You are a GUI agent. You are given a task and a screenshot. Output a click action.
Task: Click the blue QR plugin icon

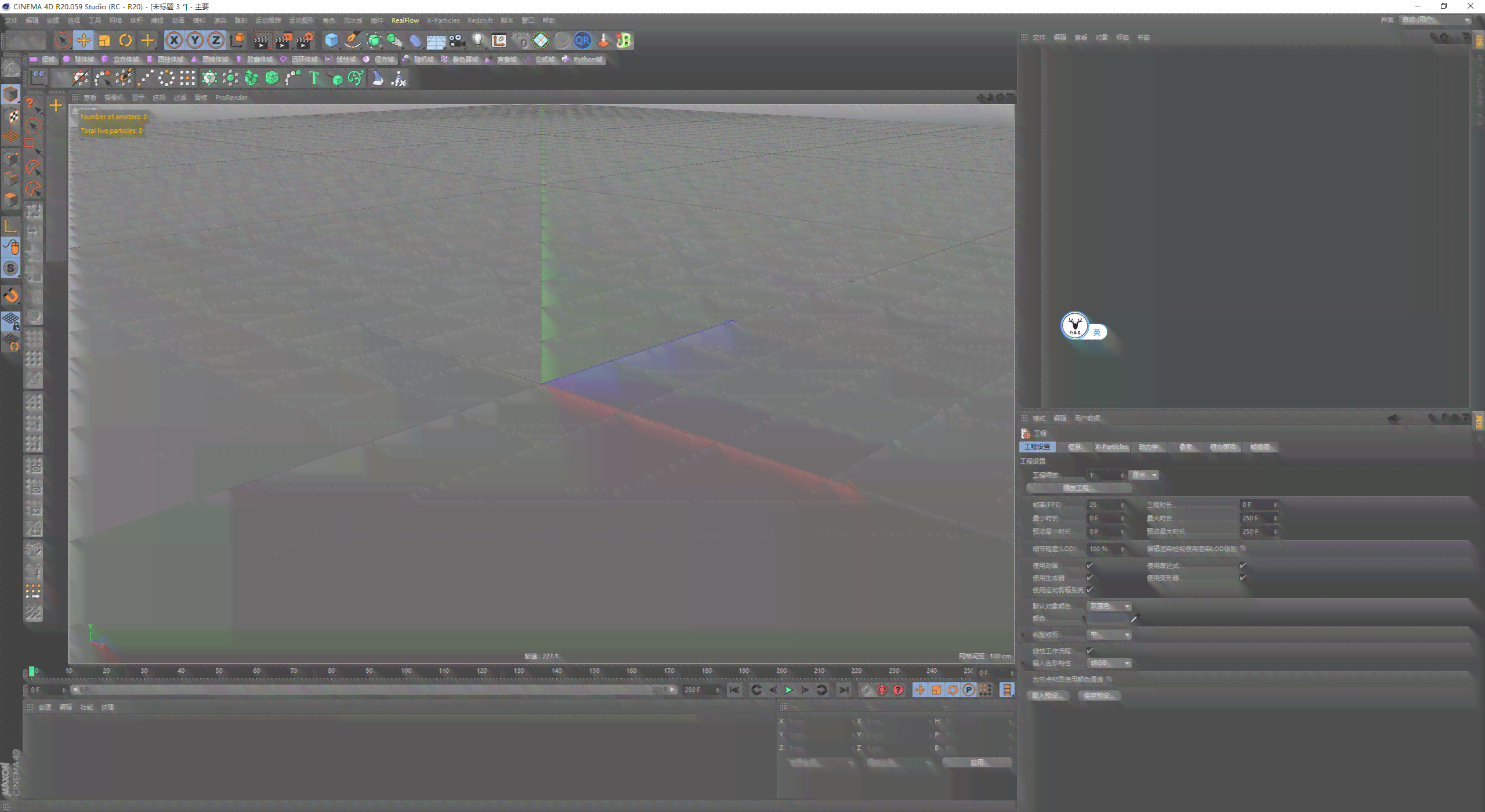pyautogui.click(x=582, y=41)
